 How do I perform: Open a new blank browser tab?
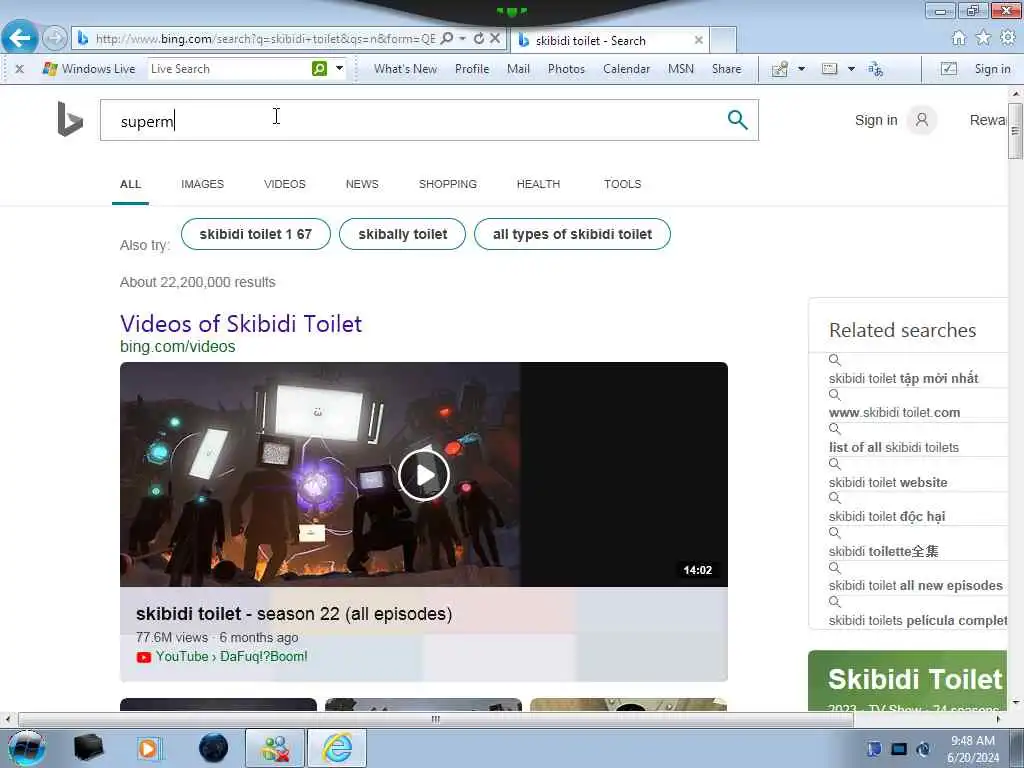(x=723, y=40)
